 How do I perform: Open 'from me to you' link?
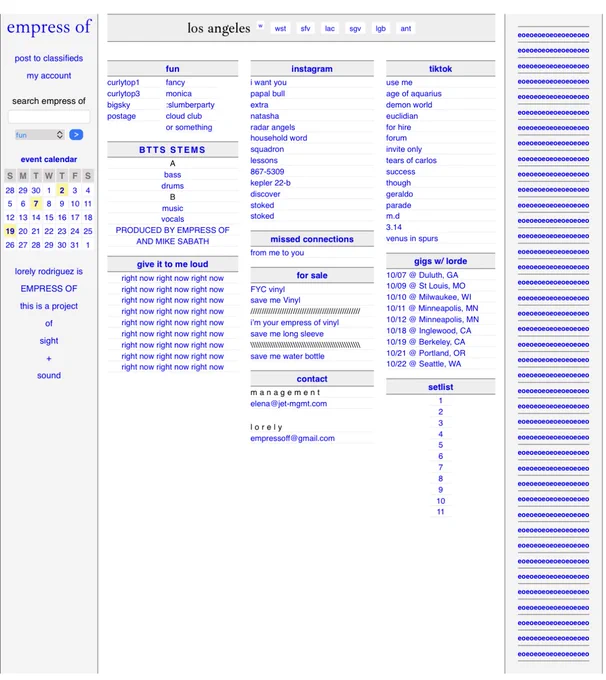(277, 253)
